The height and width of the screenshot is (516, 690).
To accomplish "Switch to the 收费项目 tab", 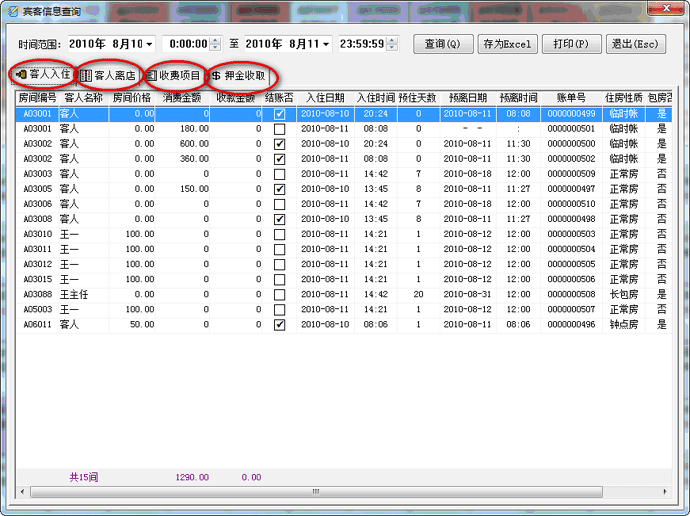I will pos(175,76).
